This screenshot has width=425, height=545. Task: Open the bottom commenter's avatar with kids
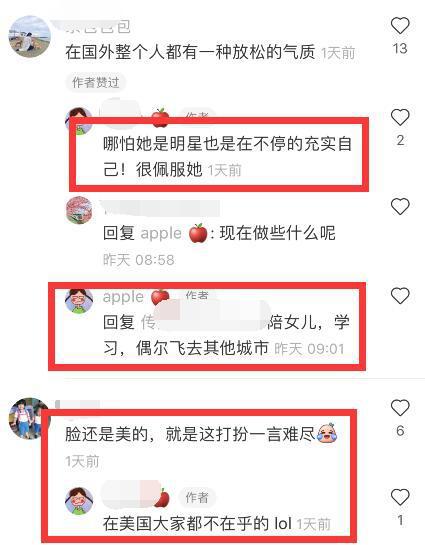pyautogui.click(x=30, y=418)
